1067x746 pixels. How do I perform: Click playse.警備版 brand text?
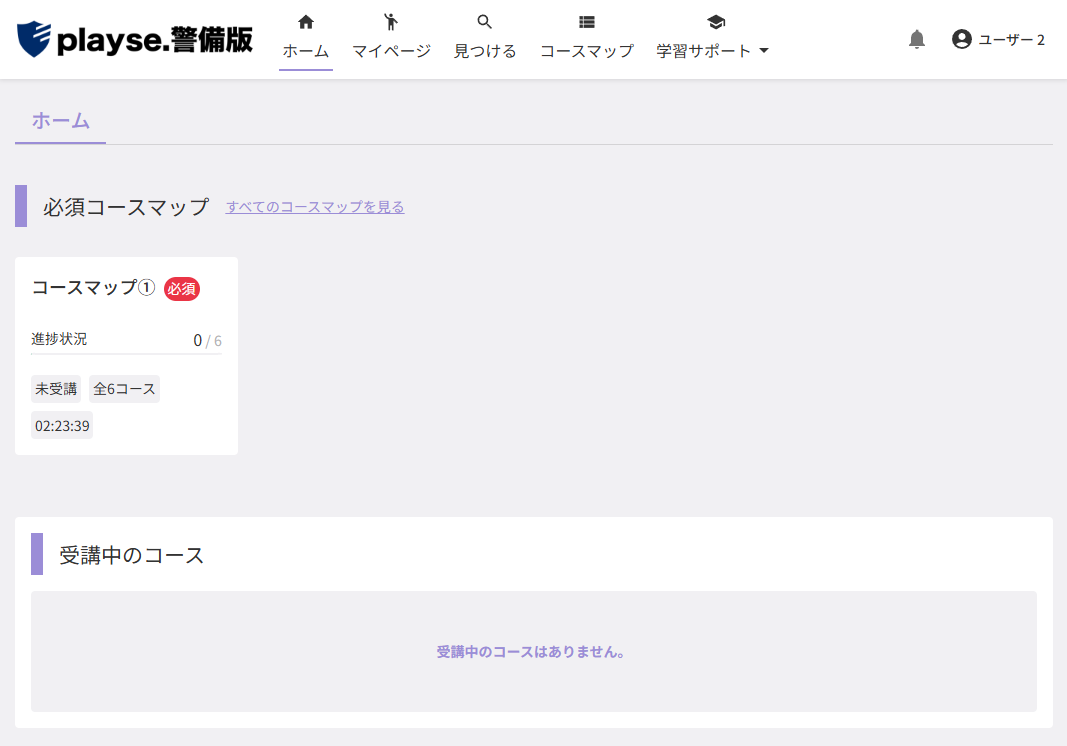[155, 39]
